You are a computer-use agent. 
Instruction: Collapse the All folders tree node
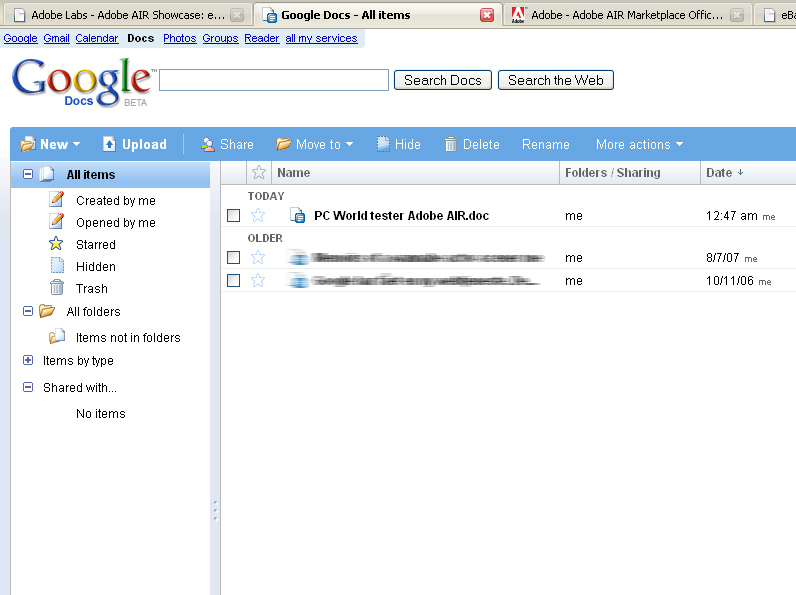[28, 311]
